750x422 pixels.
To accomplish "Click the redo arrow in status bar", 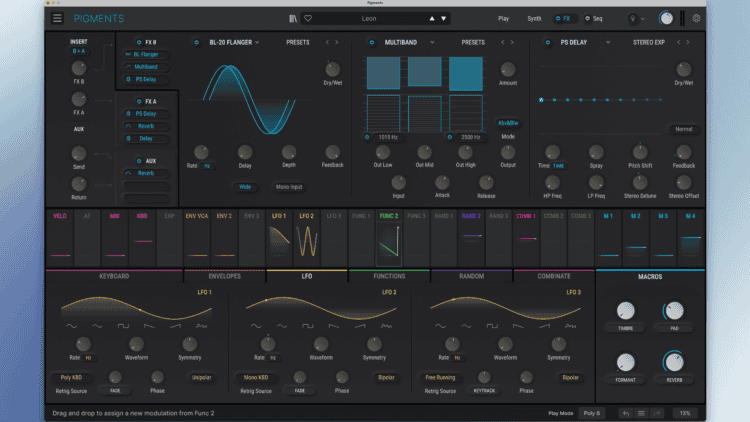I will (x=657, y=413).
